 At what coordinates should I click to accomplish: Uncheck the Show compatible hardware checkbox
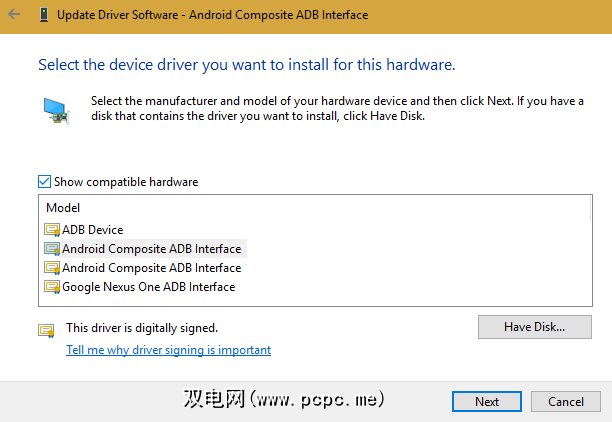coord(44,182)
